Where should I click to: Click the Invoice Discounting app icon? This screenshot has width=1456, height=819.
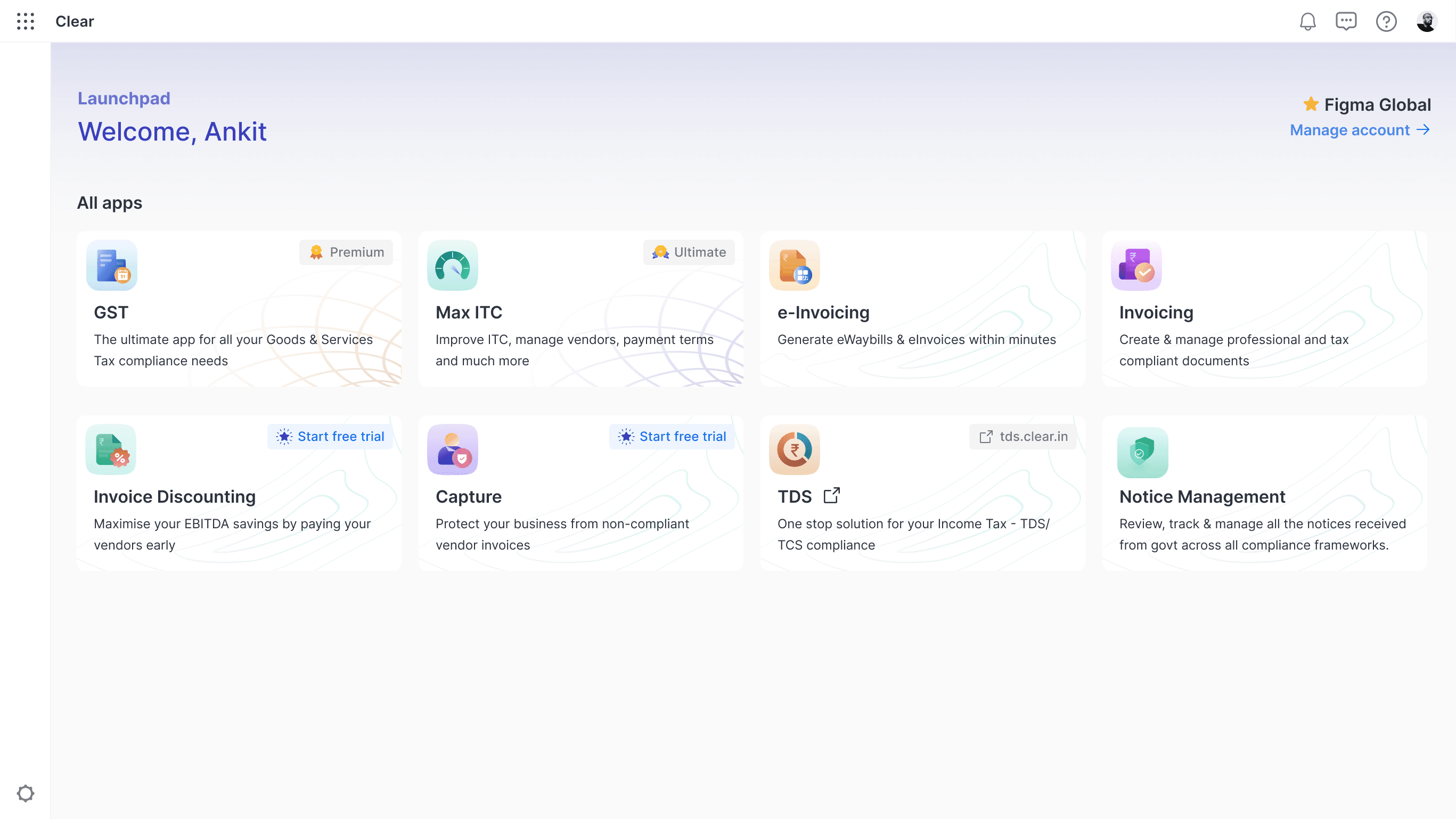pos(111,449)
